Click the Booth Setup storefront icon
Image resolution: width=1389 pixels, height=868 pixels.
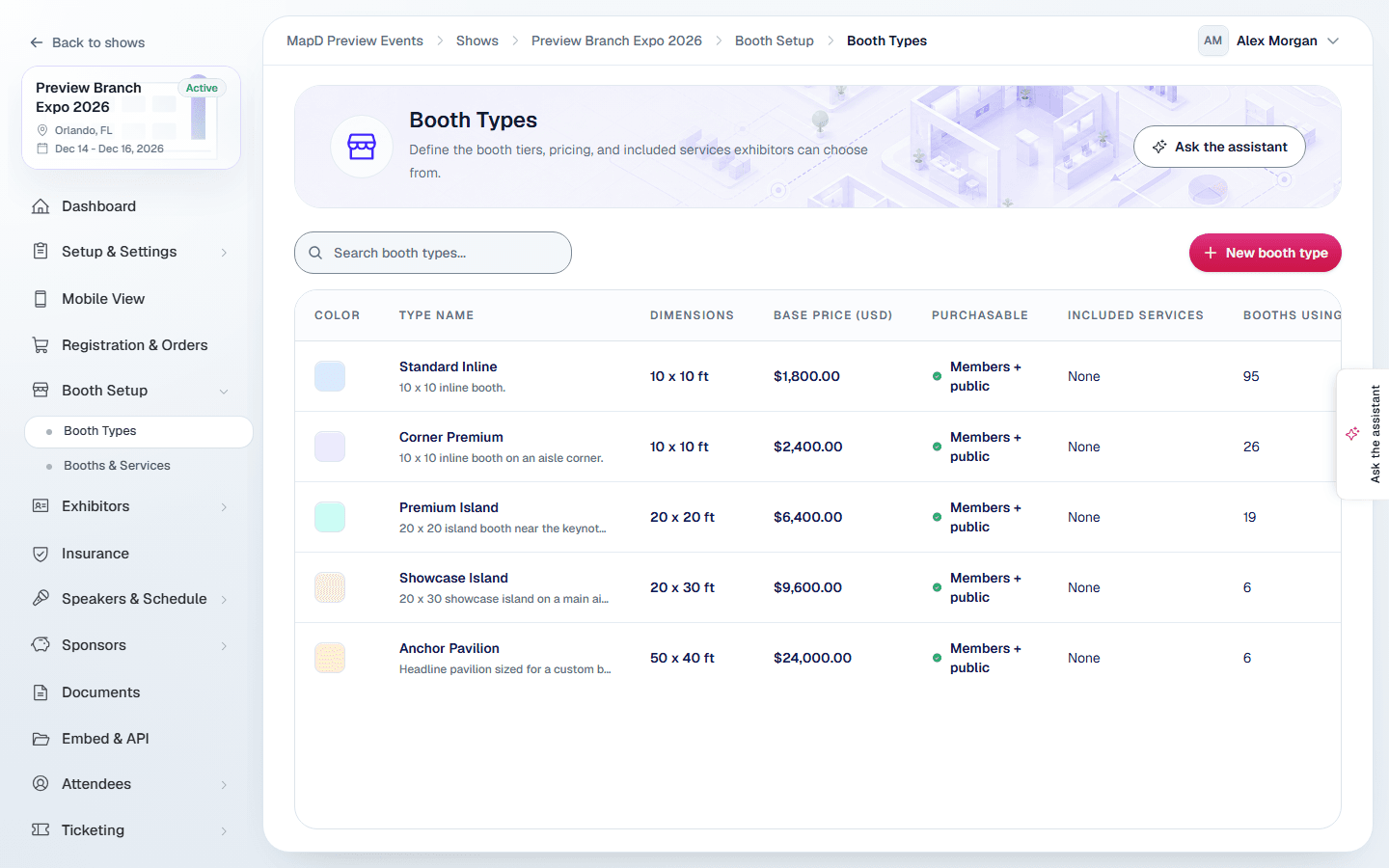coord(41,391)
